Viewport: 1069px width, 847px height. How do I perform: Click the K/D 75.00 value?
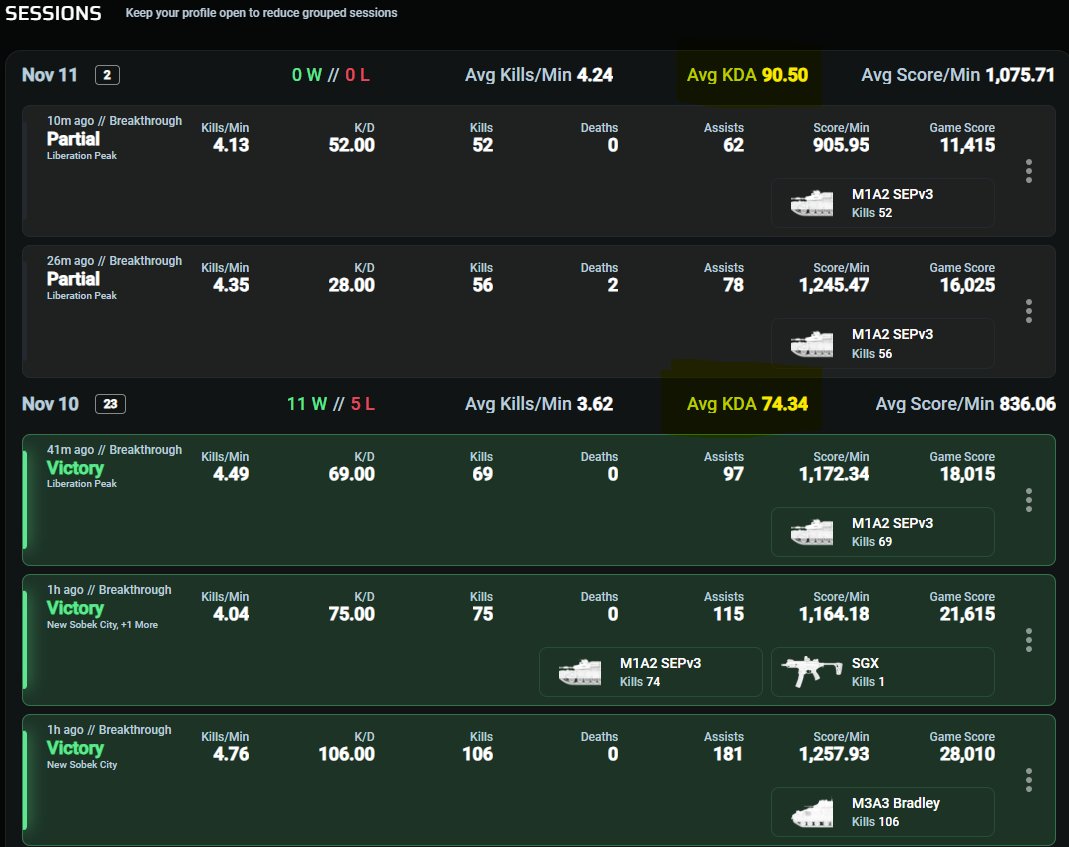(x=351, y=614)
